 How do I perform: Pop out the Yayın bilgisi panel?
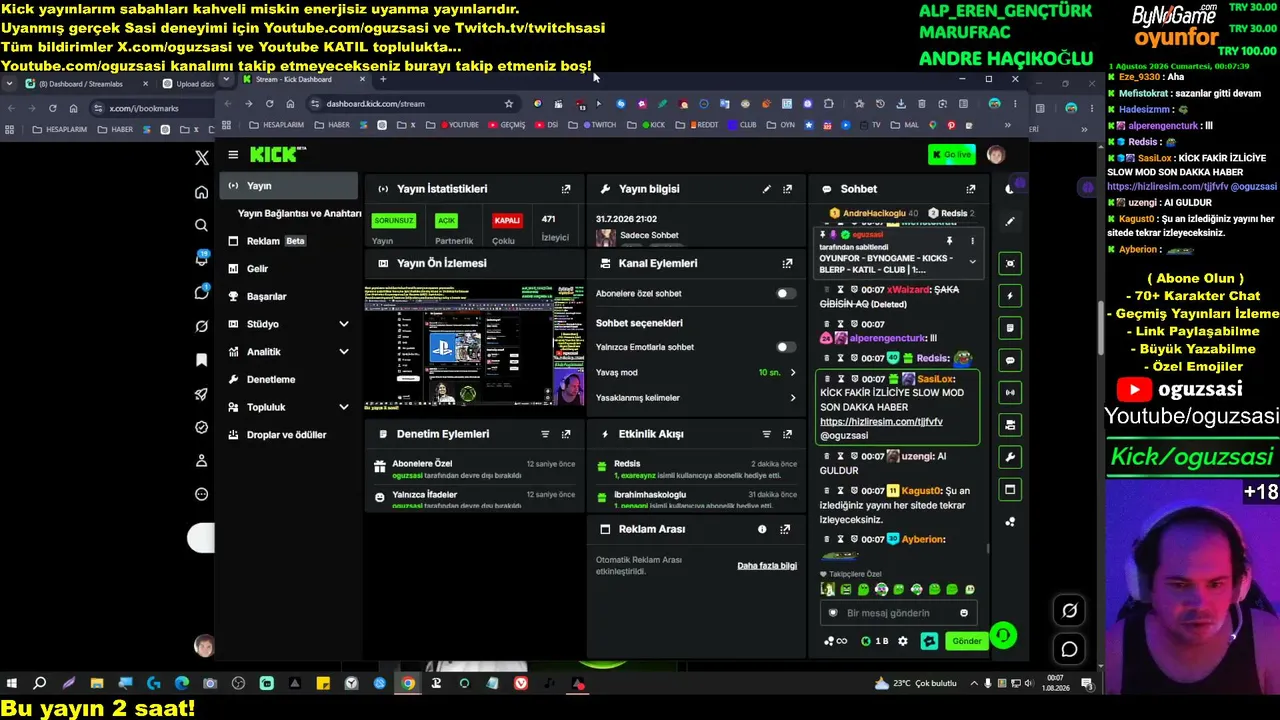[x=787, y=189]
